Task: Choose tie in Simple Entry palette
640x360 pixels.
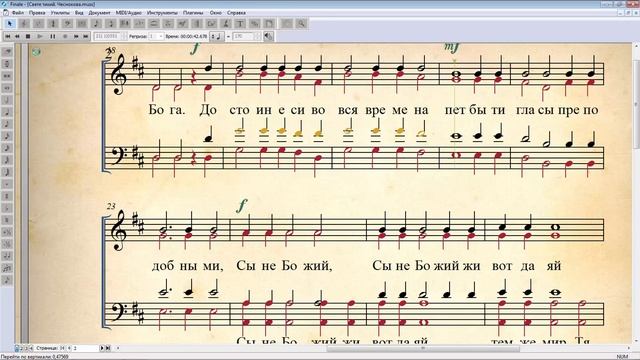Action: [x=7, y=256]
